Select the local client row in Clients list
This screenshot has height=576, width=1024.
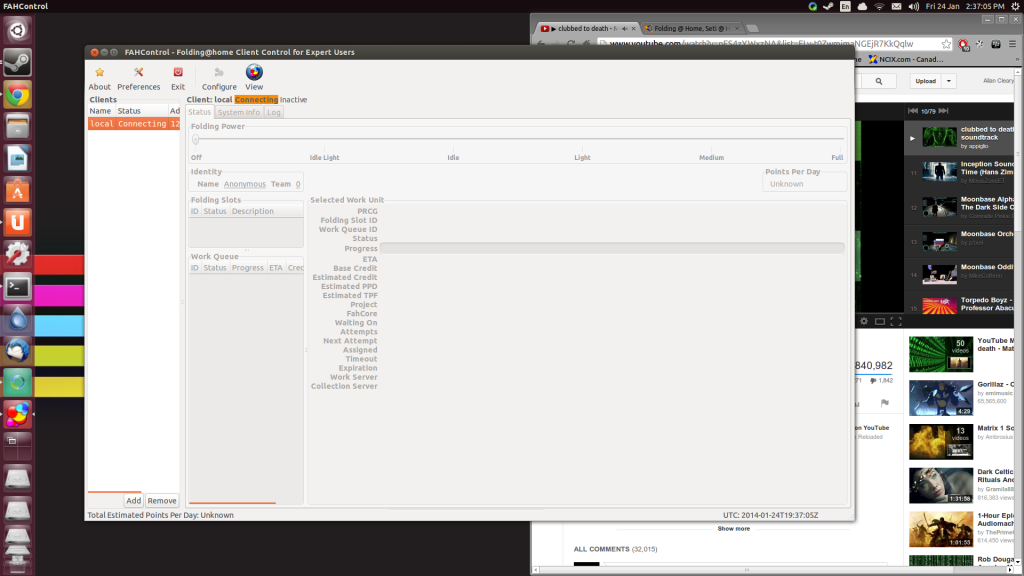point(134,123)
